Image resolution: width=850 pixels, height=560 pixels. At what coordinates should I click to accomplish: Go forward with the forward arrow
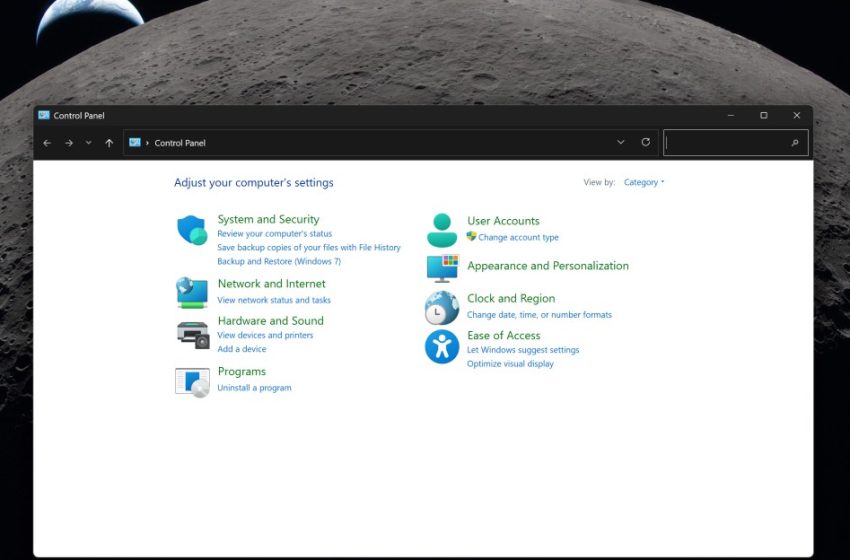click(69, 143)
